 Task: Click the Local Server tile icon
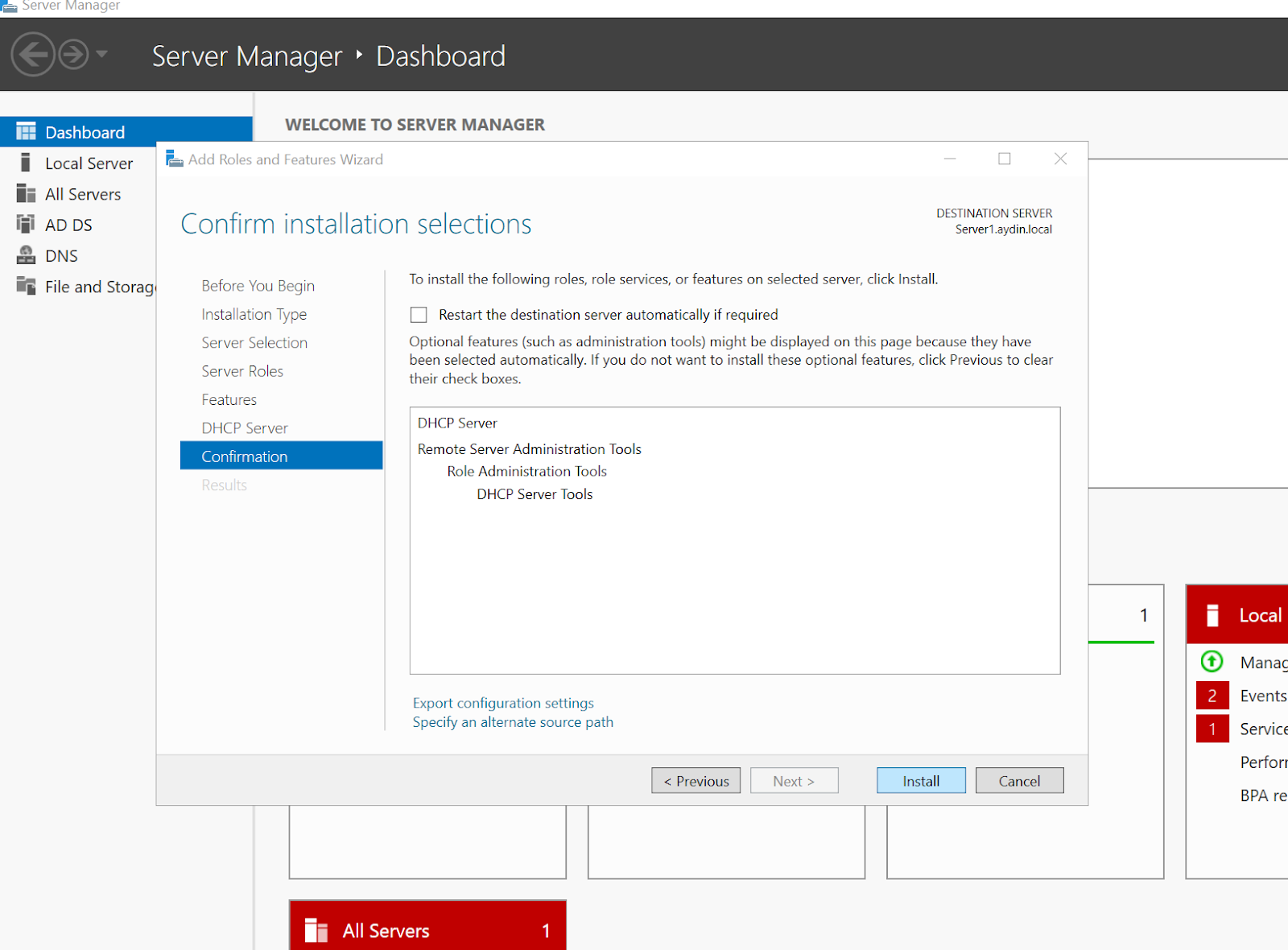(x=1212, y=615)
